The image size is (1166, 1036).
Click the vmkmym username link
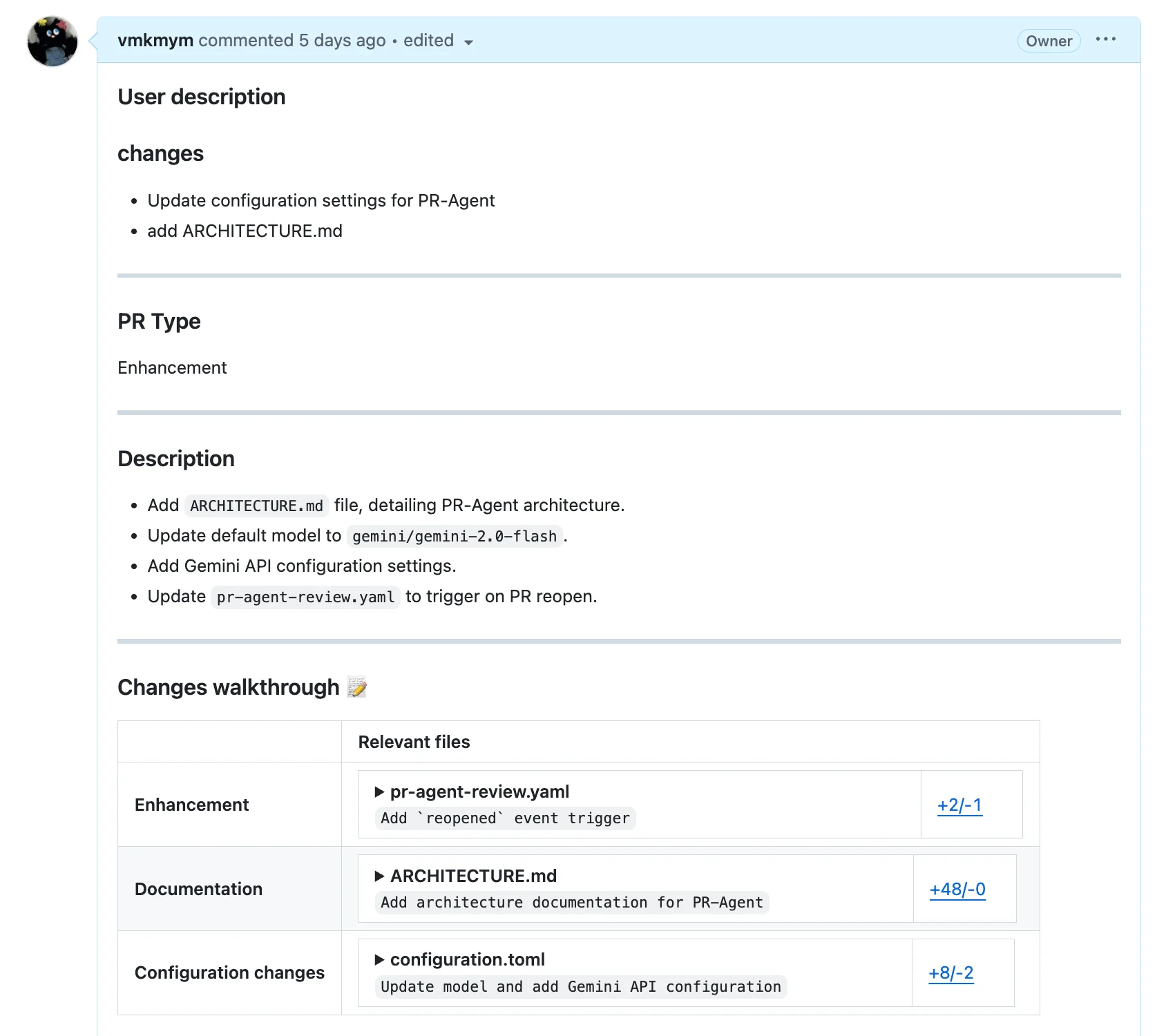point(155,41)
